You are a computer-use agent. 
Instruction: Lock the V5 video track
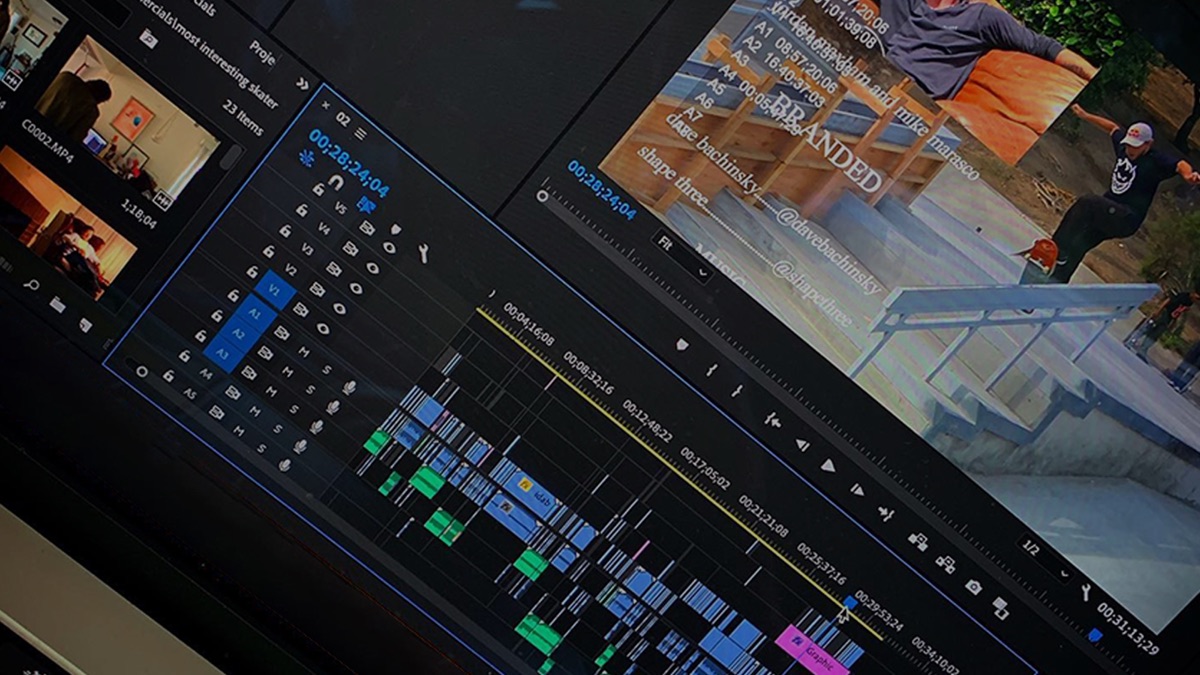301,209
